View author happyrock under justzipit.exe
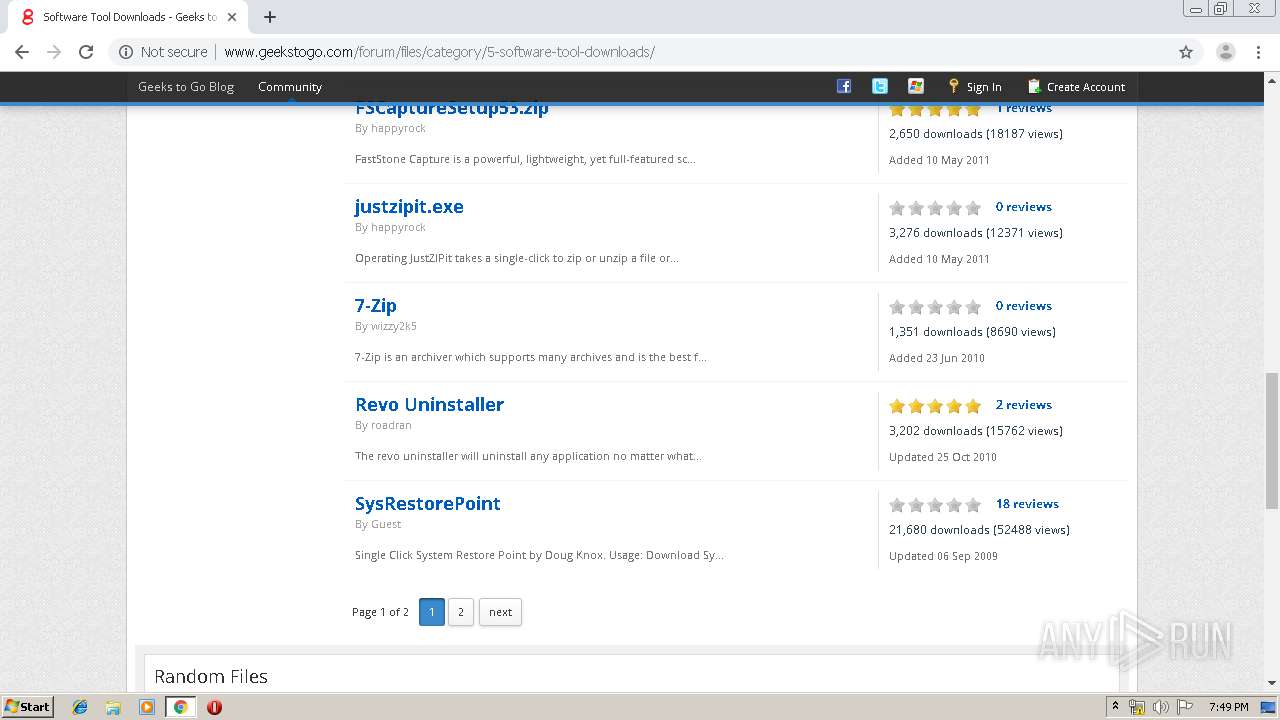The image size is (1280, 720). 398,227
